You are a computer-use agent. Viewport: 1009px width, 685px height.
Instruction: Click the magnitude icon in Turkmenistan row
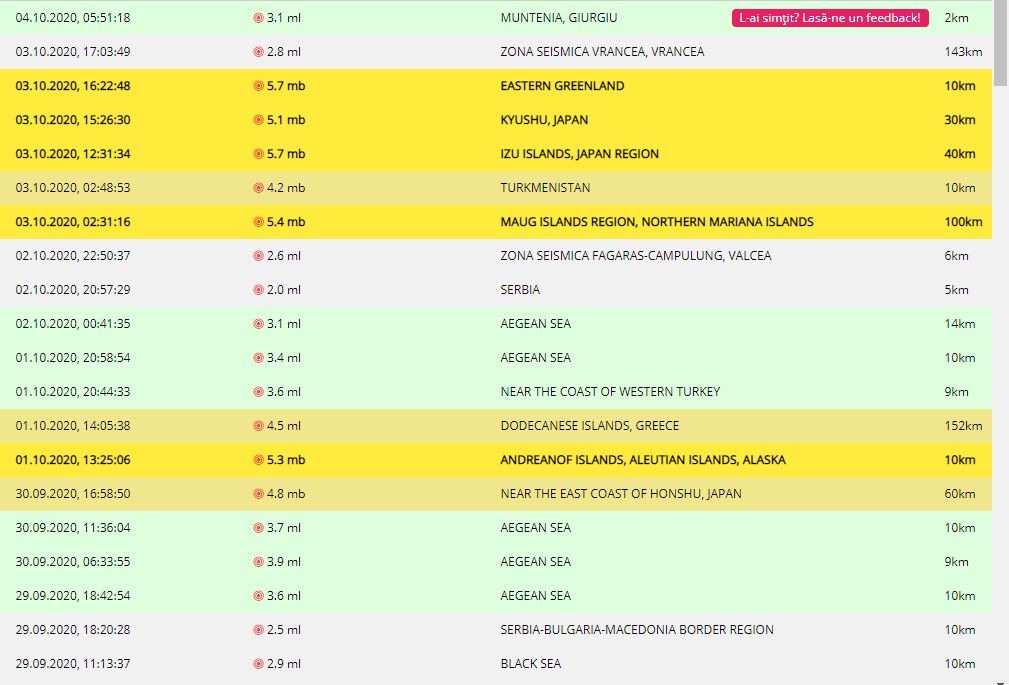258,188
